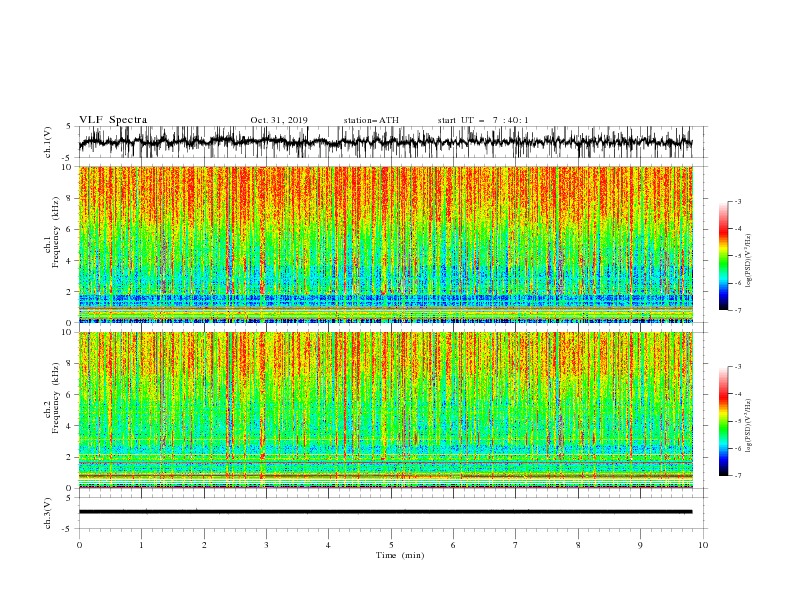Click the "2" kHz tick on ch.1 spectrogram

[x=71, y=292]
